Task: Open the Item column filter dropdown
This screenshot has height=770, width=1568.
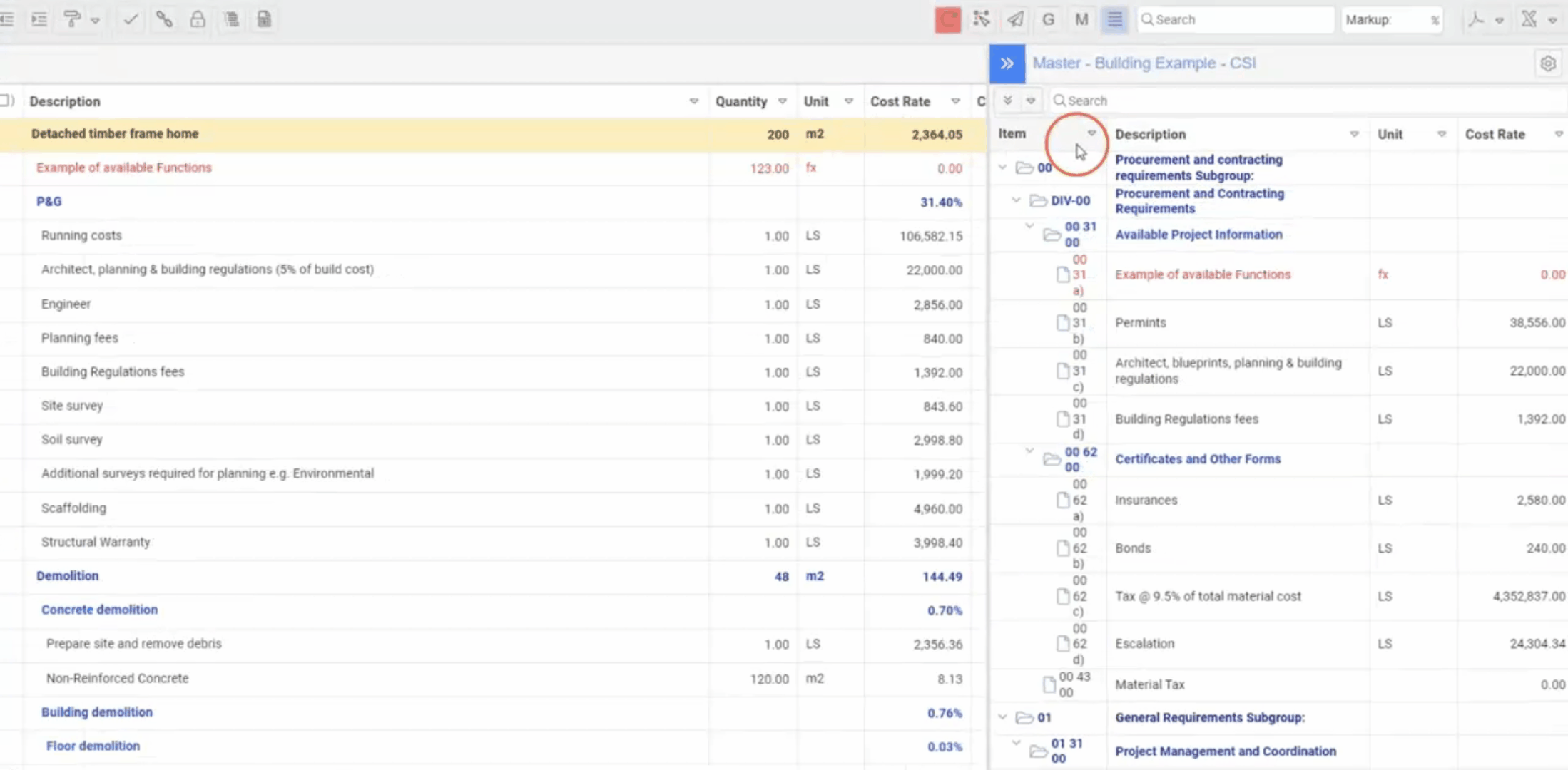Action: tap(1091, 134)
